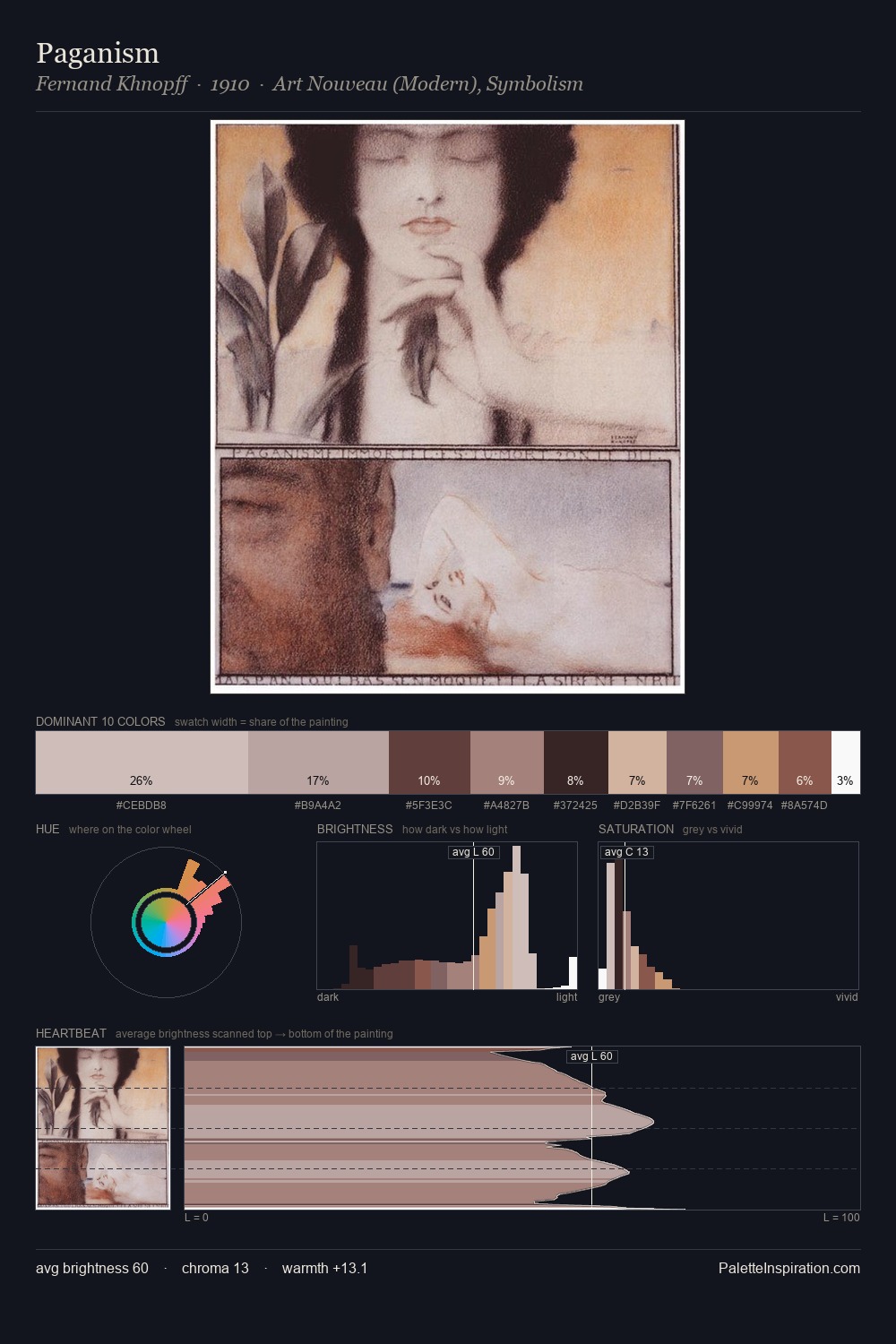Click "swatch width = share of the painting" caption
The image size is (896, 1344).
[262, 722]
